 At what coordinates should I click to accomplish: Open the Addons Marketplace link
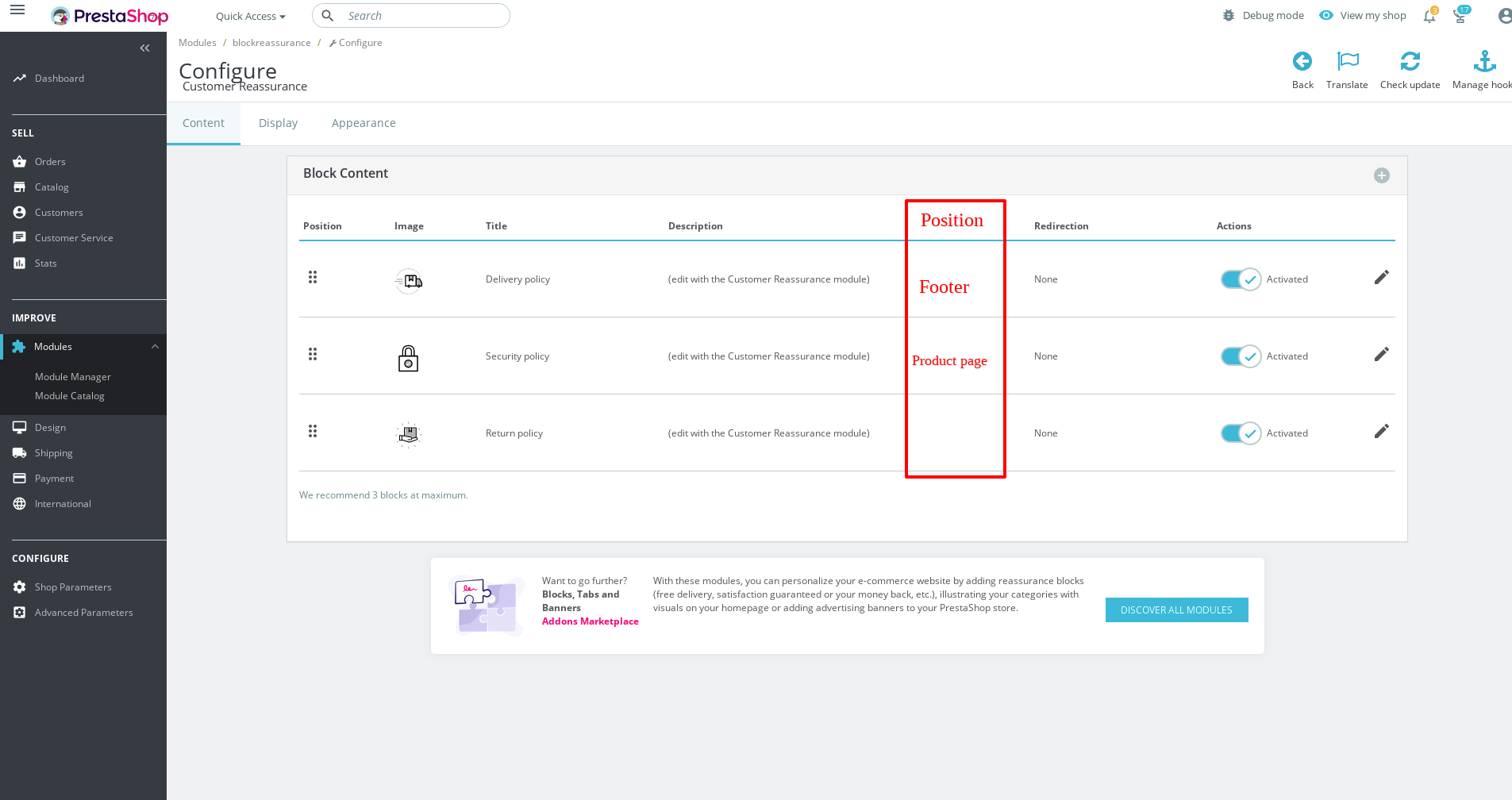[x=590, y=621]
